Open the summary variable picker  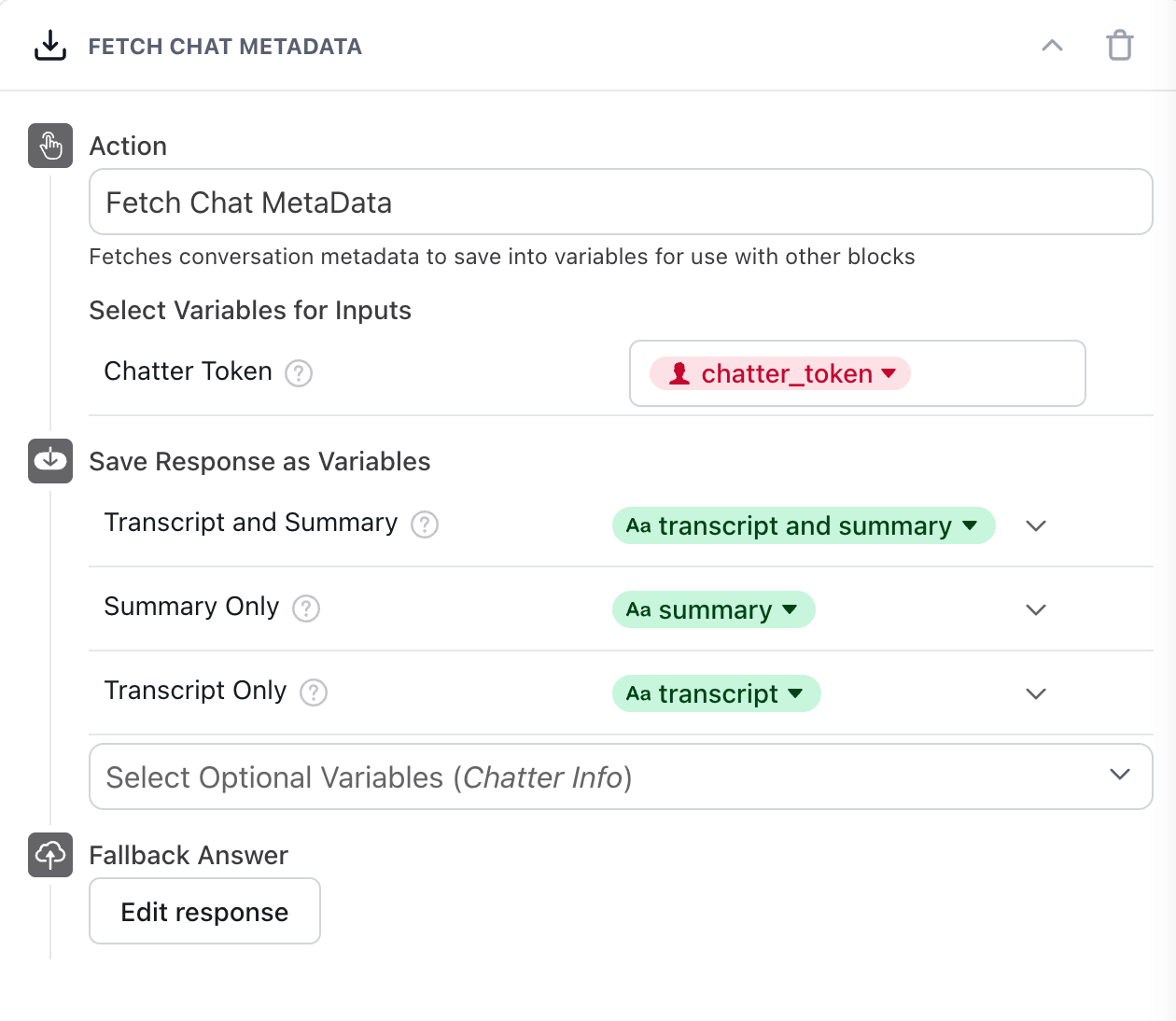click(713, 609)
